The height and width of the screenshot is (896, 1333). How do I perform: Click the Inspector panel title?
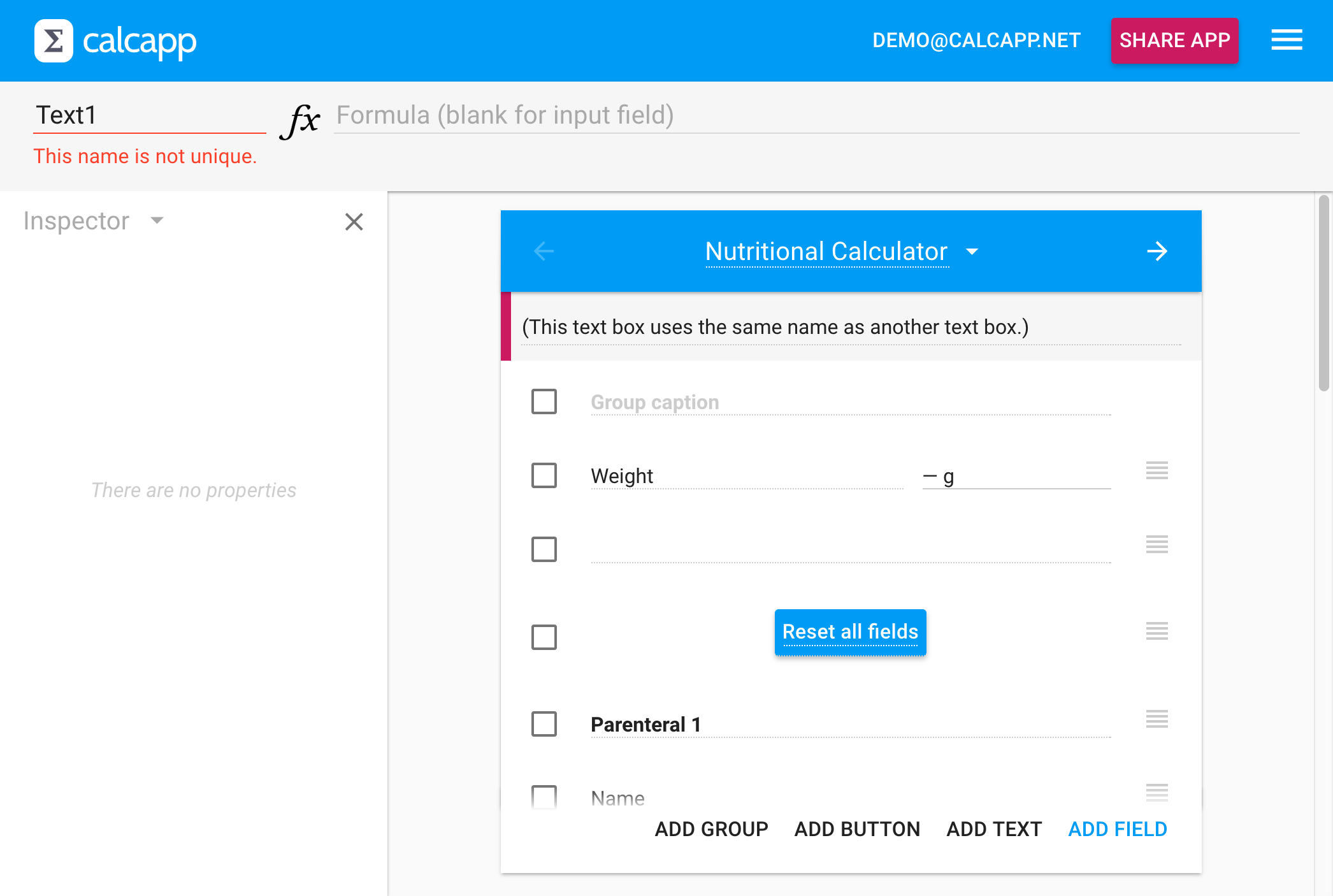[x=76, y=220]
